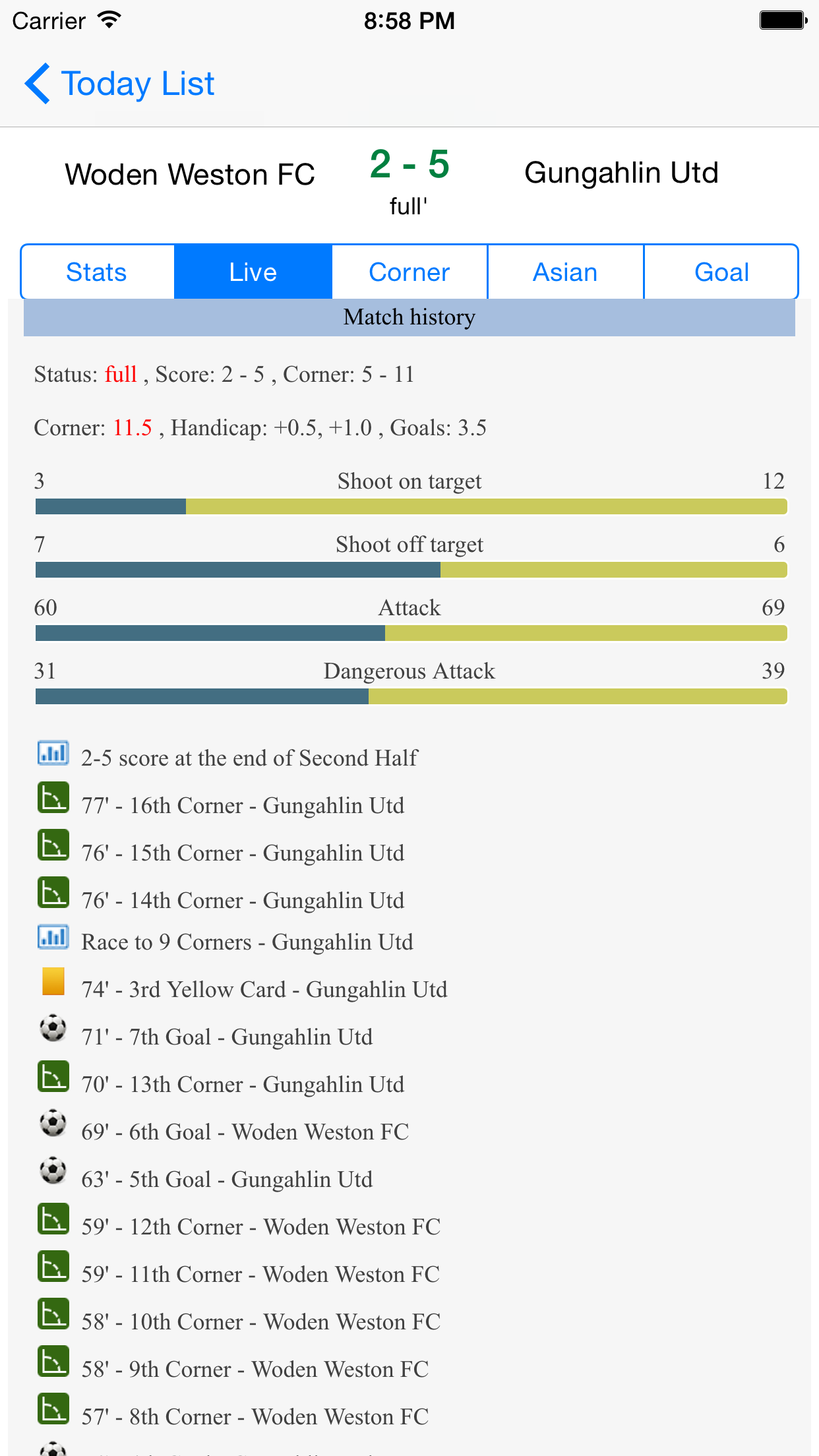Click the Shoot on target progress bar
The height and width of the screenshot is (1456, 819).
pos(411,506)
